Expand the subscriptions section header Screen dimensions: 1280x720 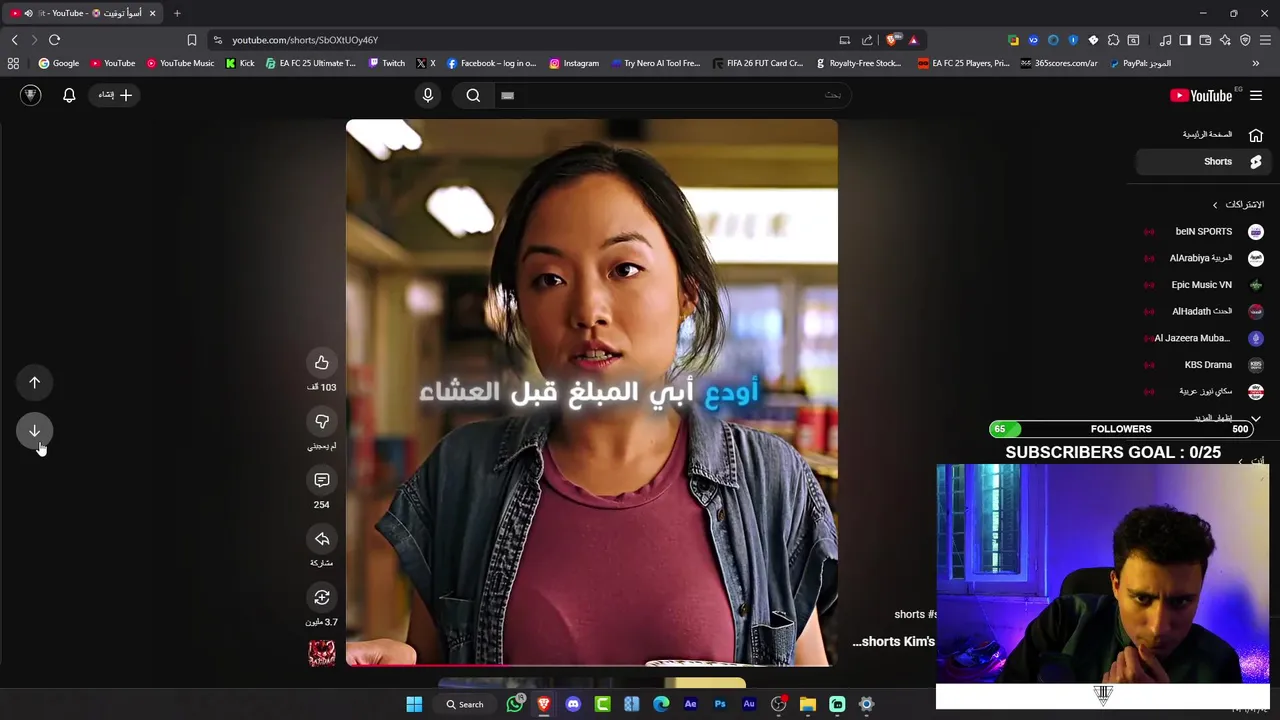(x=1238, y=204)
